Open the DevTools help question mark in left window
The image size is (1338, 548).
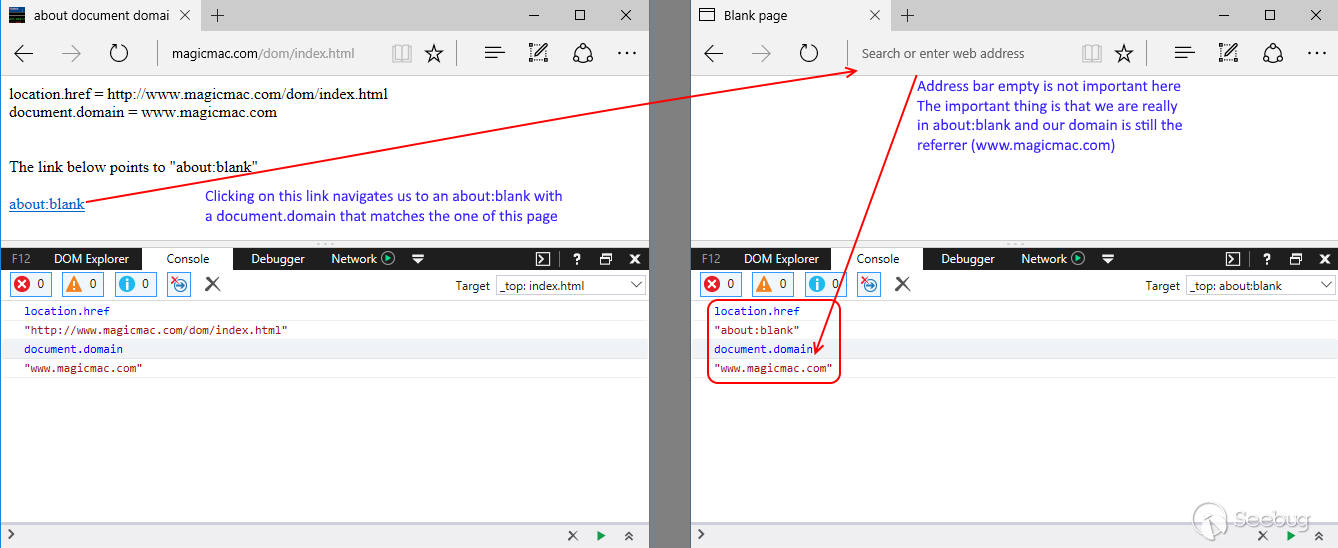[x=578, y=259]
